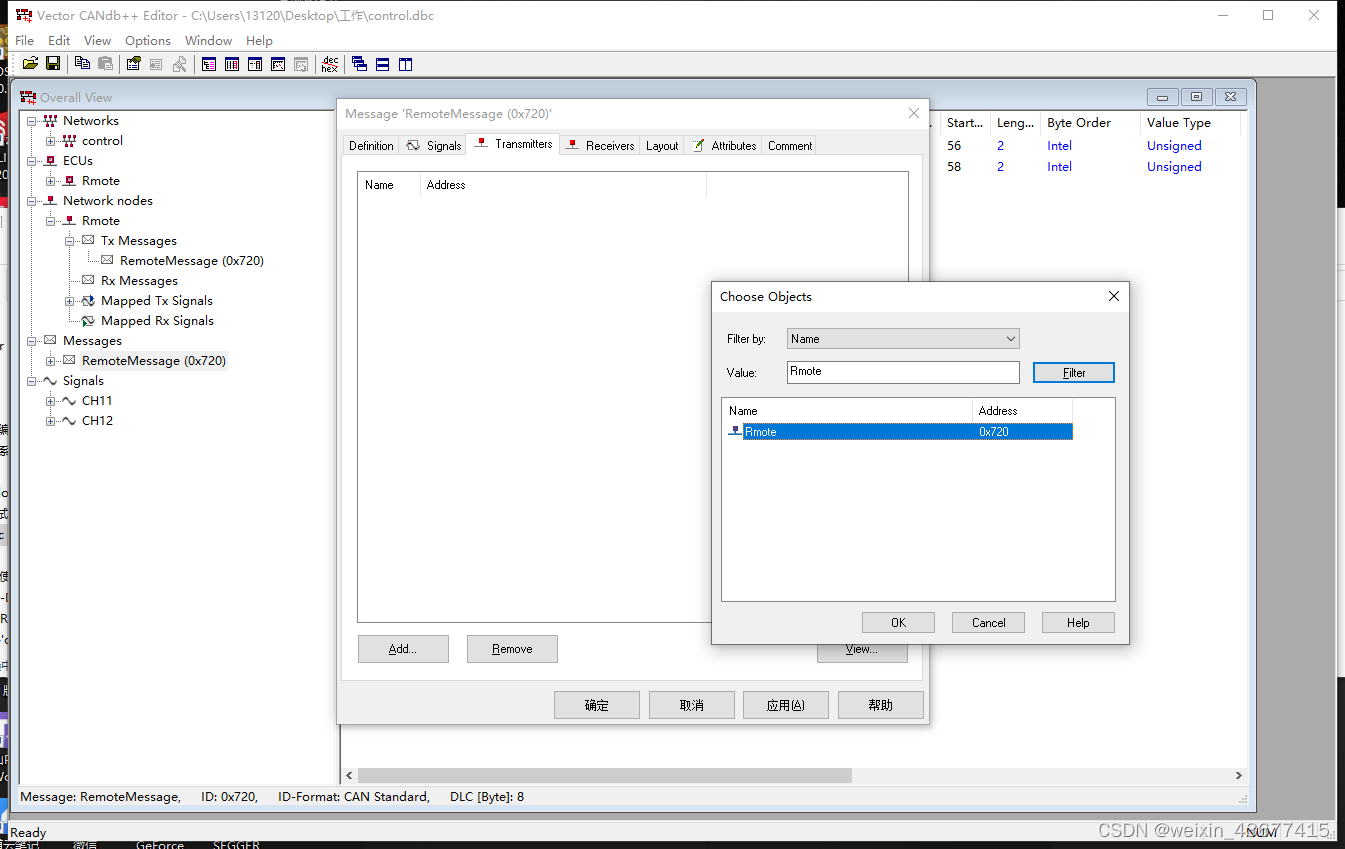The height and width of the screenshot is (849, 1345).
Task: Collapse the Tx Messages branch
Action: click(69, 241)
